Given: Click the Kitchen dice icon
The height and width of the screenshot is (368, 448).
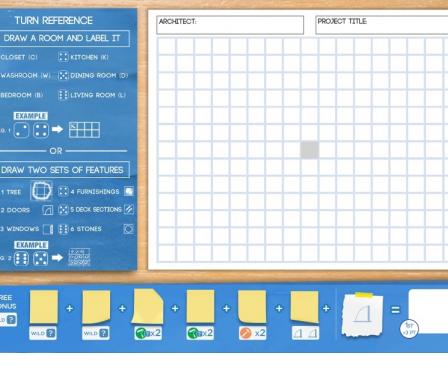Looking at the screenshot, I should click(63, 57).
